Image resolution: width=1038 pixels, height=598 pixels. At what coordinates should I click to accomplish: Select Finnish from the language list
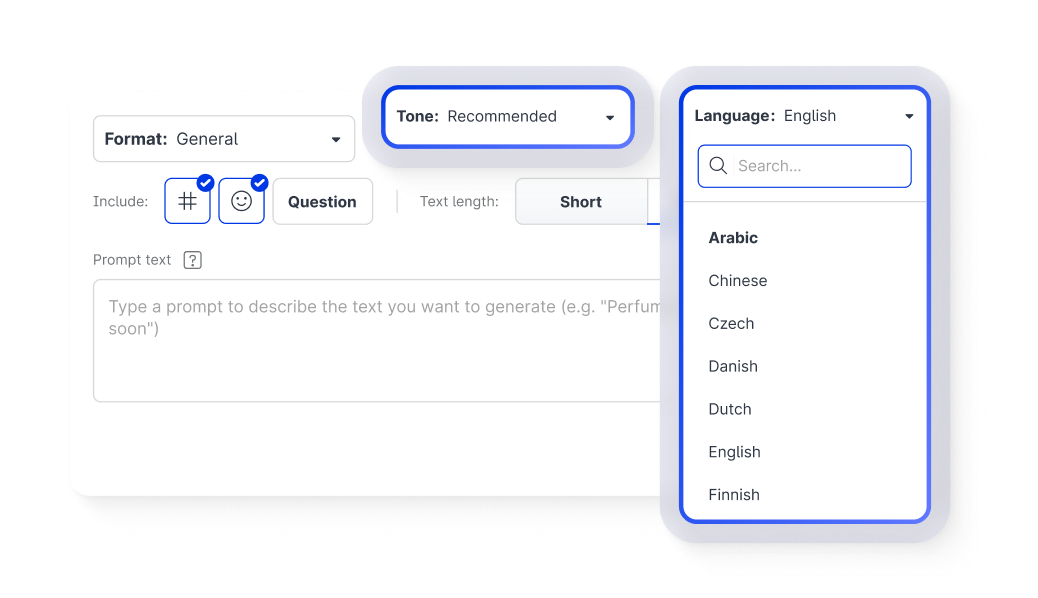[734, 495]
